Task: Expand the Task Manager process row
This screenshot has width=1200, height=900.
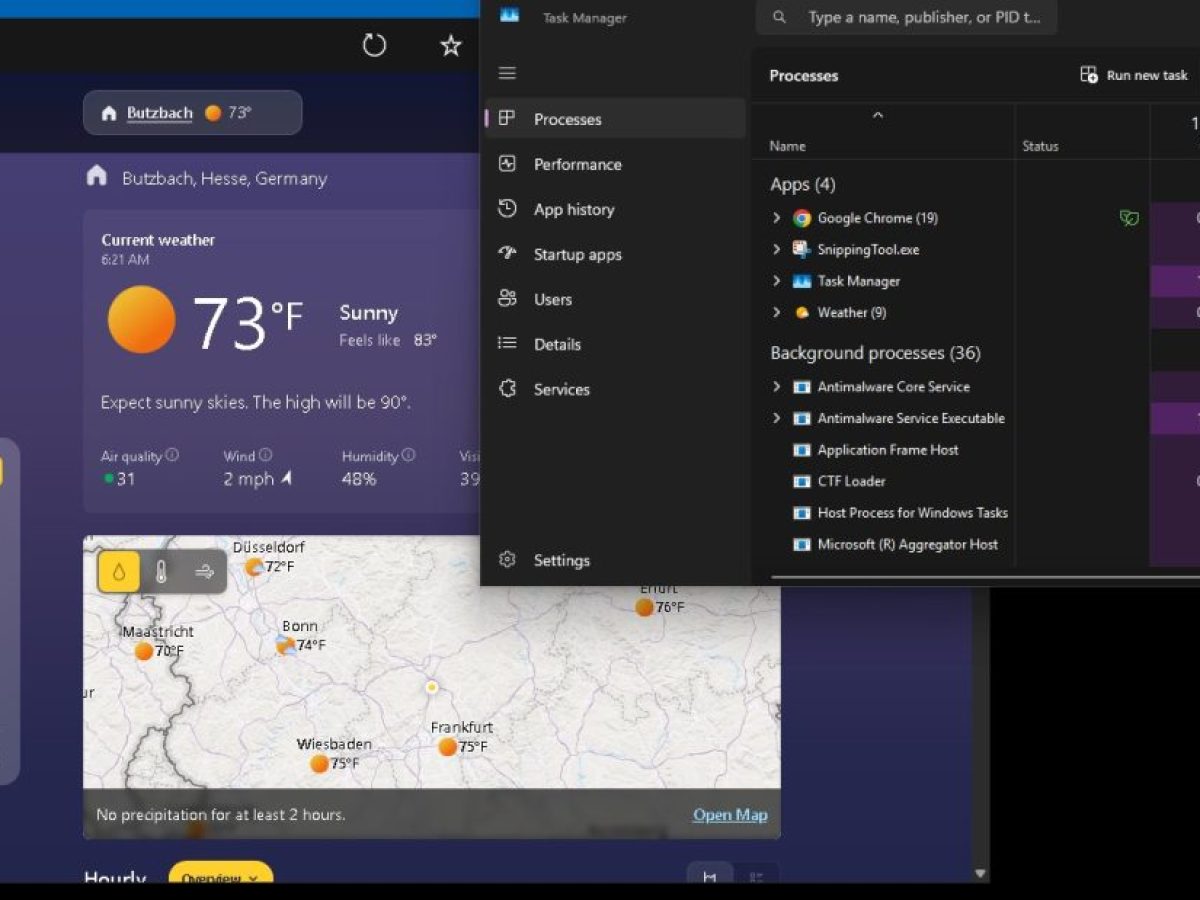Action: 776,281
